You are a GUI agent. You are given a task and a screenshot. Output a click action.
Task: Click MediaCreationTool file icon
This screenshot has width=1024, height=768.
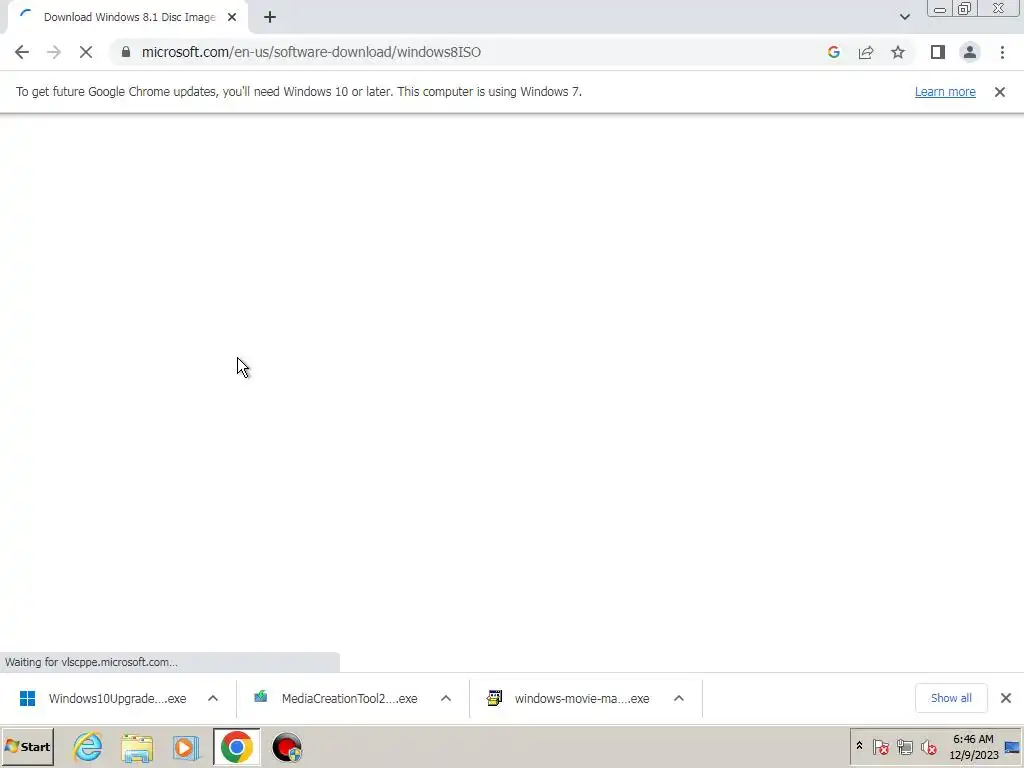pos(261,697)
